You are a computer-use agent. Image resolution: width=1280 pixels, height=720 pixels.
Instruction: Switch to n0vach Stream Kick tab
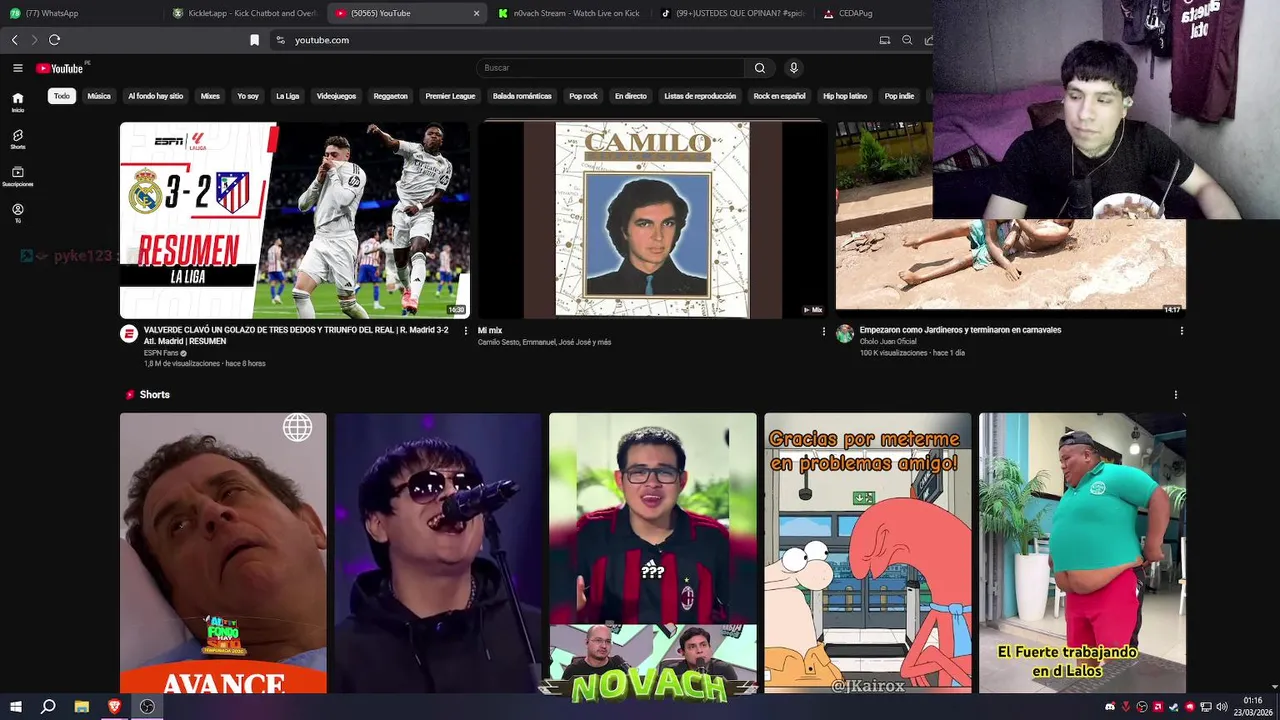click(x=570, y=13)
